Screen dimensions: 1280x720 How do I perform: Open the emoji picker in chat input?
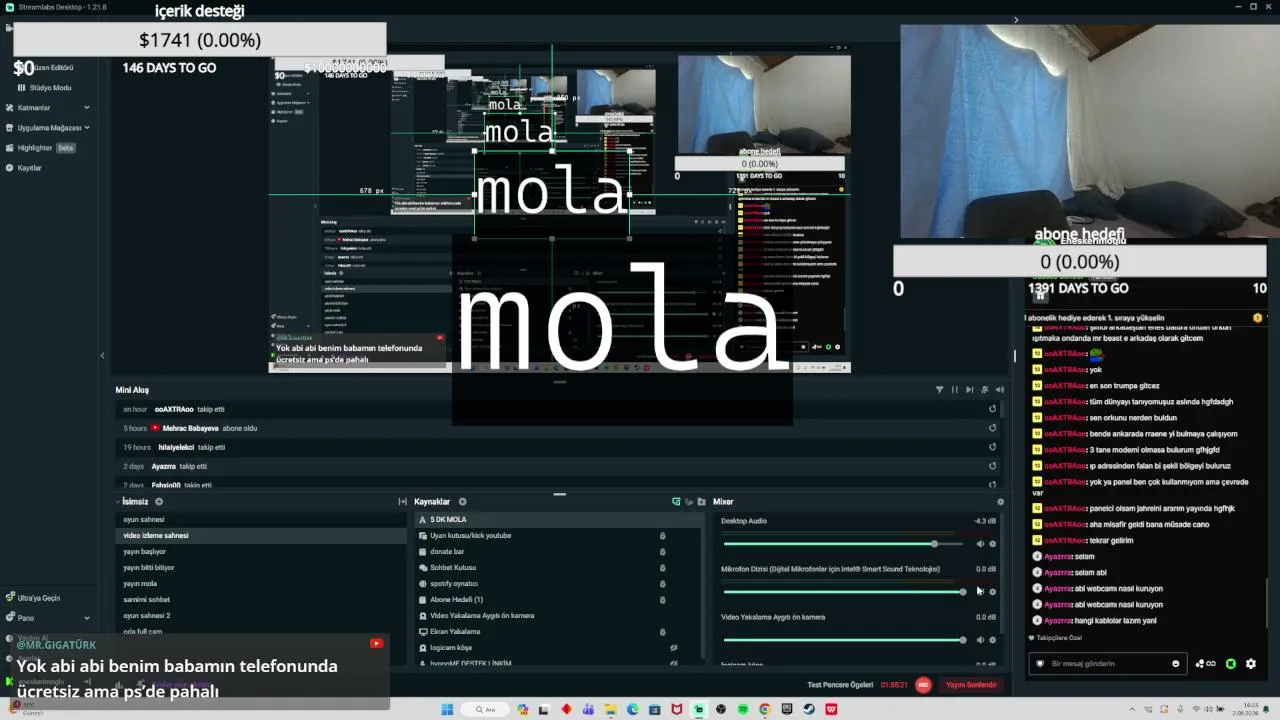click(1175, 664)
